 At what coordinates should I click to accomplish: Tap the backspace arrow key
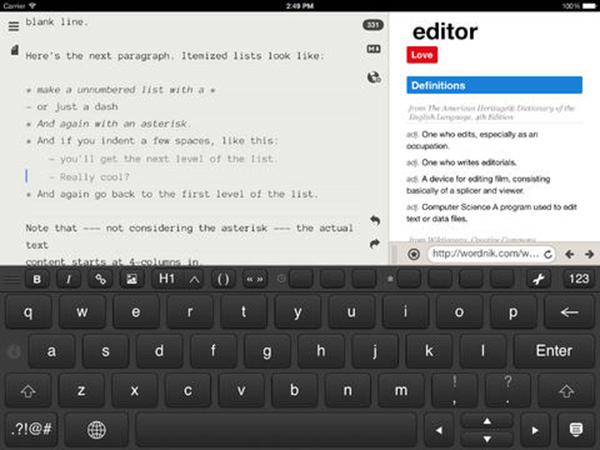[x=569, y=312]
